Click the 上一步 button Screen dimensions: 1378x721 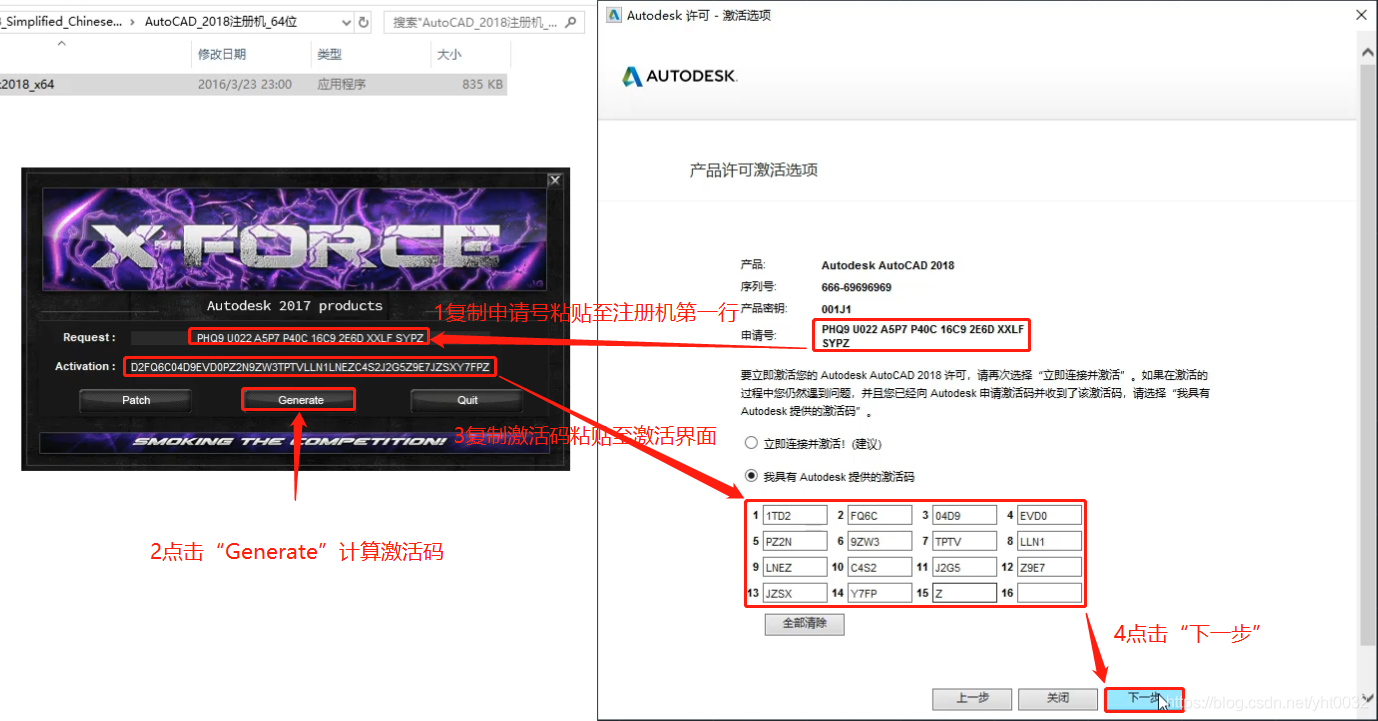click(972, 698)
